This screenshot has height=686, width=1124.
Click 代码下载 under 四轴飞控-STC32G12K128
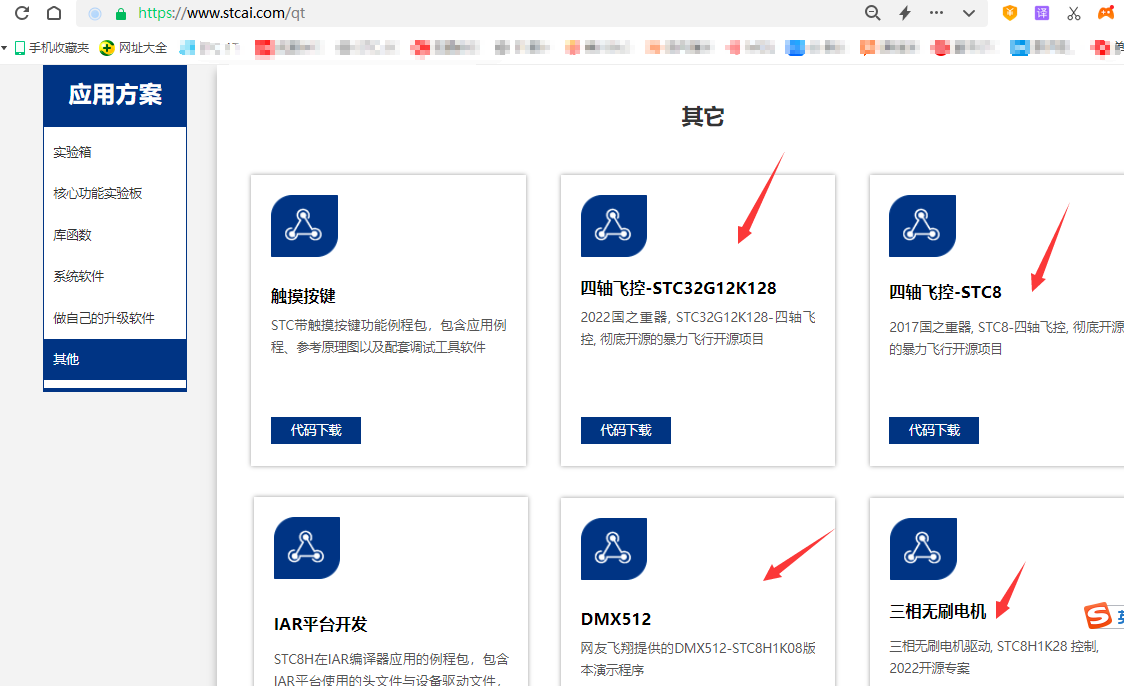(626, 430)
